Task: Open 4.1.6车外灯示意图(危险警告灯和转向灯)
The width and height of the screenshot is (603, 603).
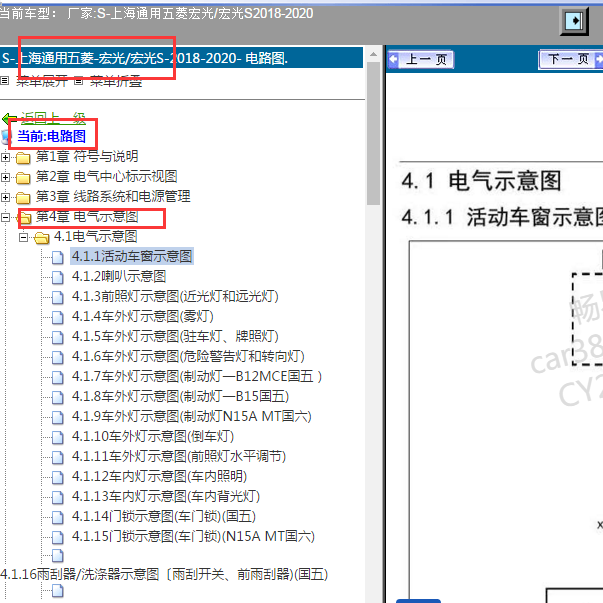Action: 188,356
